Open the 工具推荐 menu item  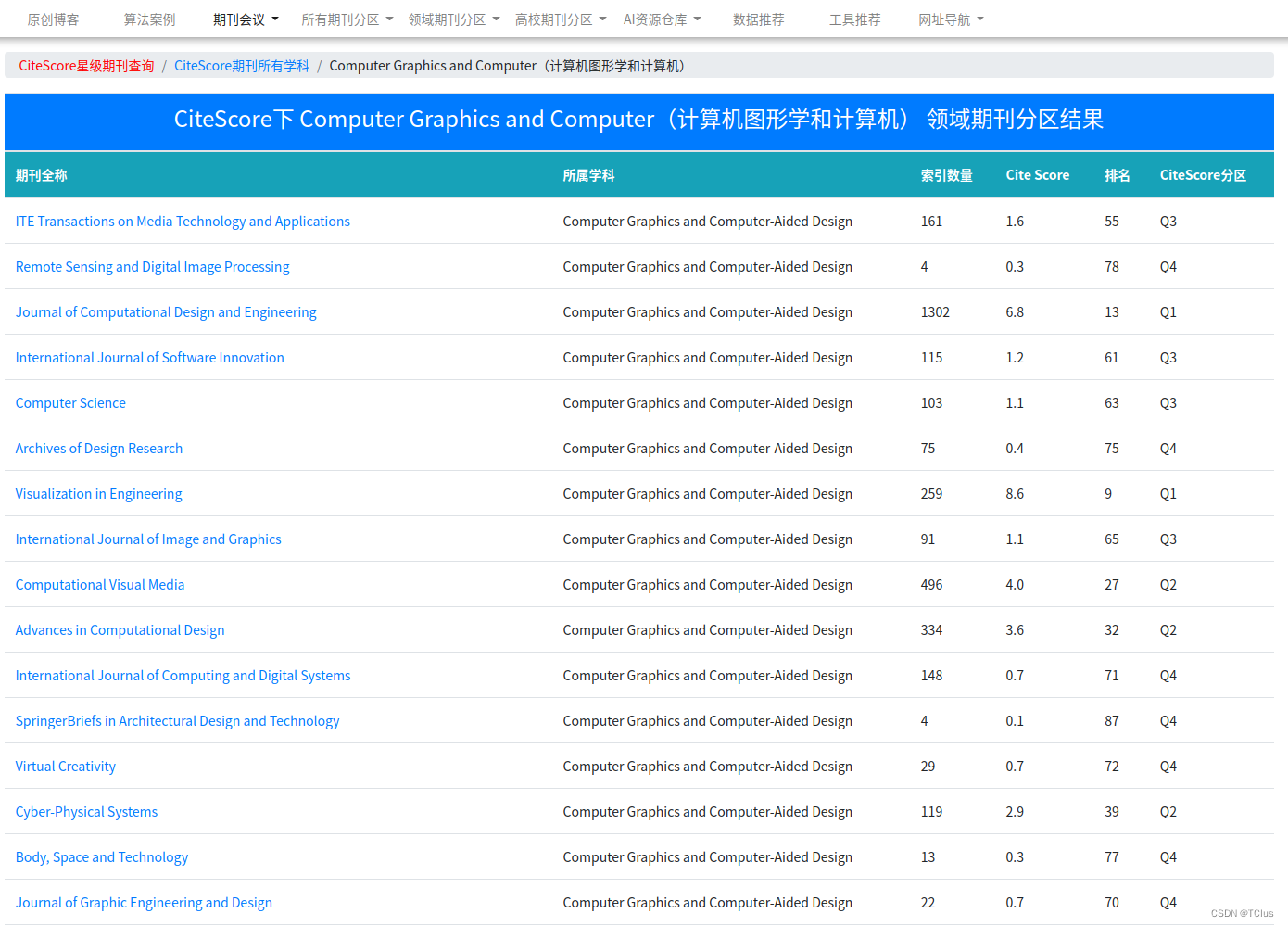pyautogui.click(x=854, y=19)
